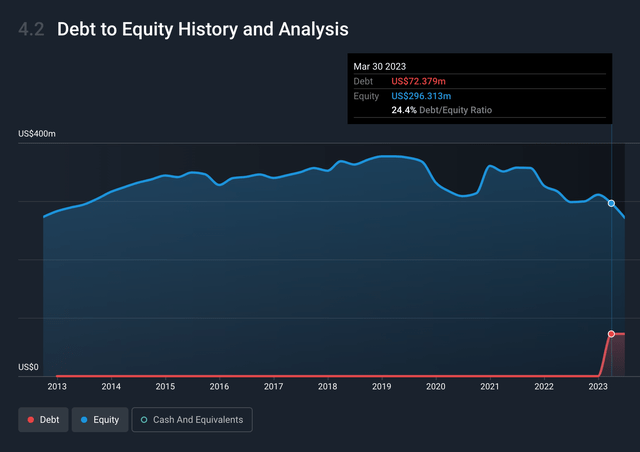640x452 pixels.
Task: Select the 2017 label on the timeline axis
Action: (x=273, y=386)
